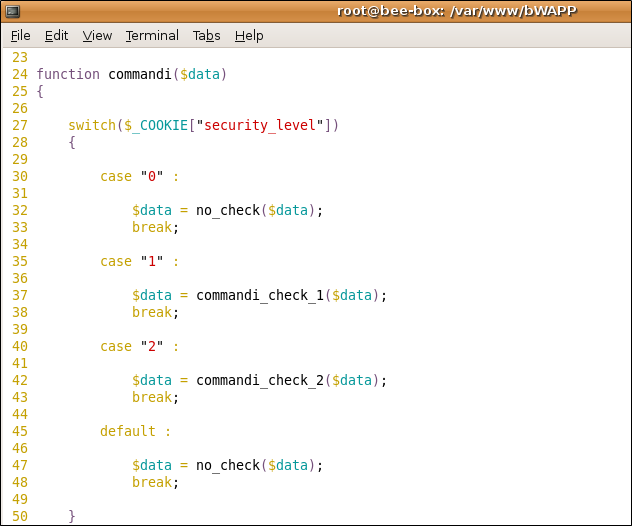Click 'no_check' call on line 47
This screenshot has width=632, height=526.
click(x=228, y=466)
